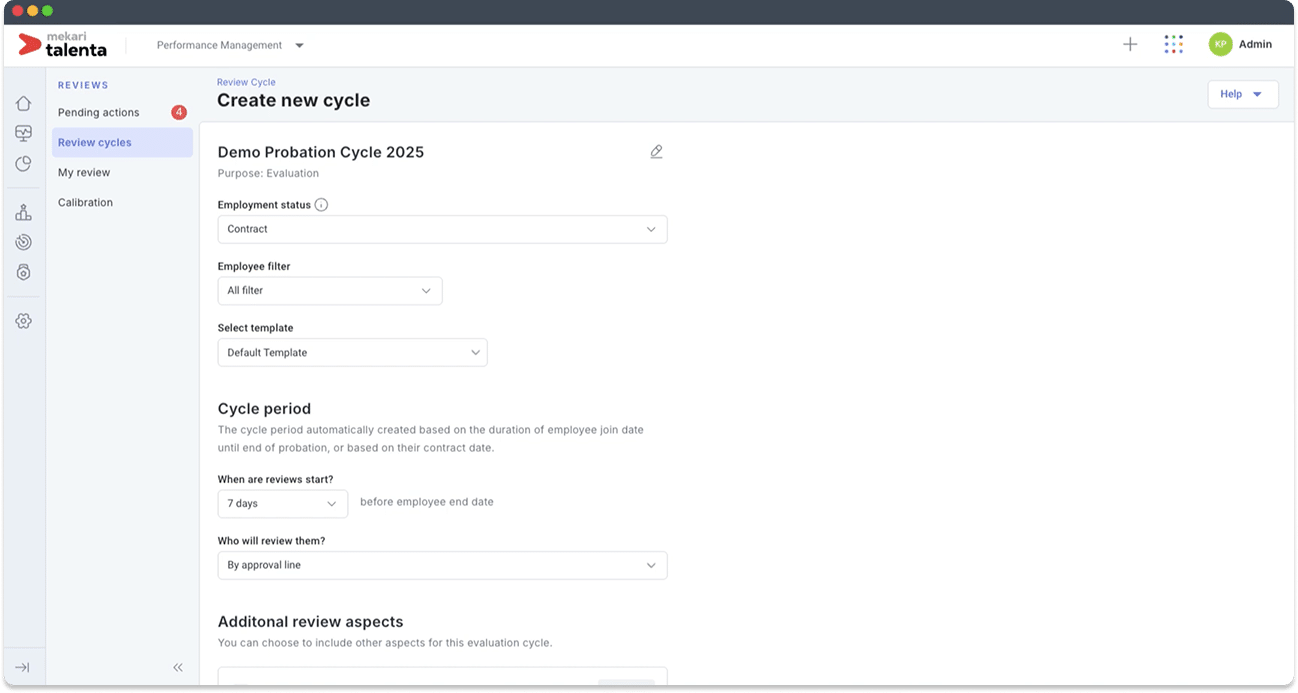Image resolution: width=1298 pixels, height=693 pixels.
Task: Go to Pending actions
Action: click(x=99, y=113)
